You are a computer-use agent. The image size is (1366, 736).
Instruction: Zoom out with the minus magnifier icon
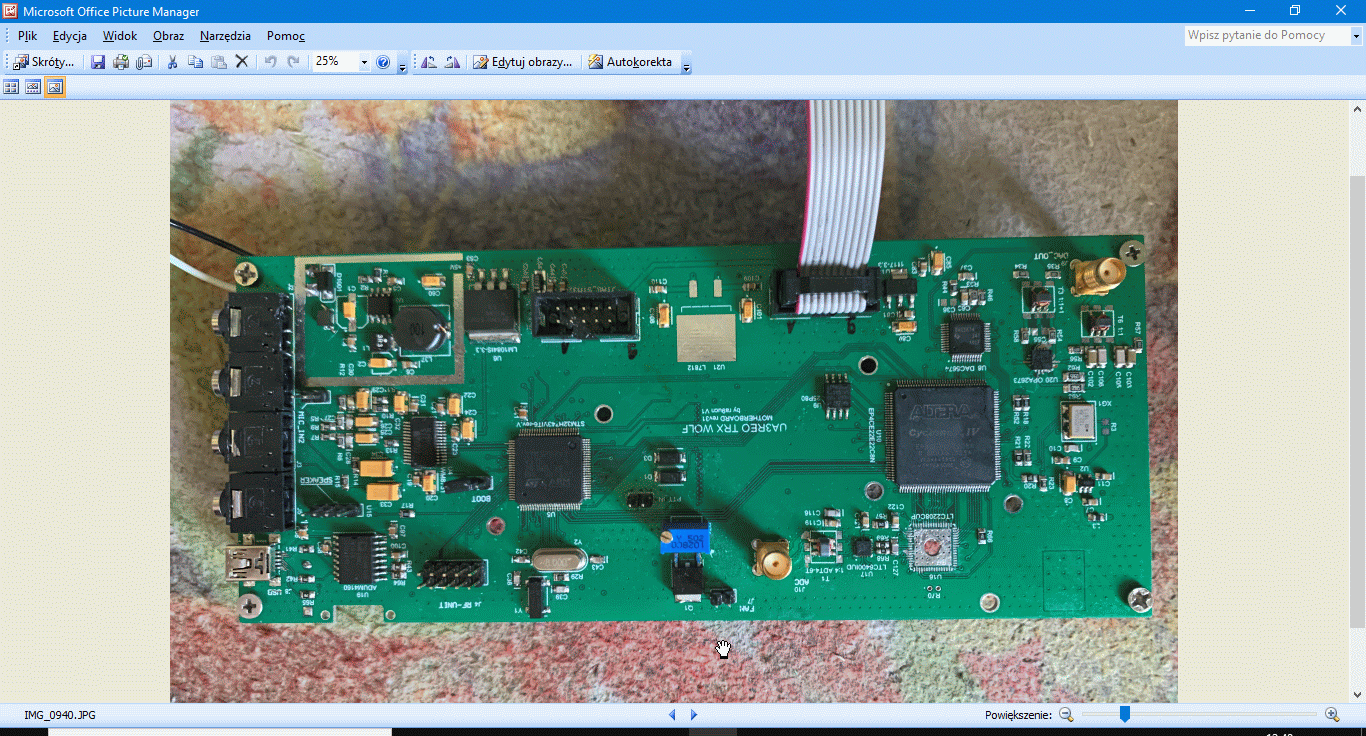pyautogui.click(x=1066, y=714)
